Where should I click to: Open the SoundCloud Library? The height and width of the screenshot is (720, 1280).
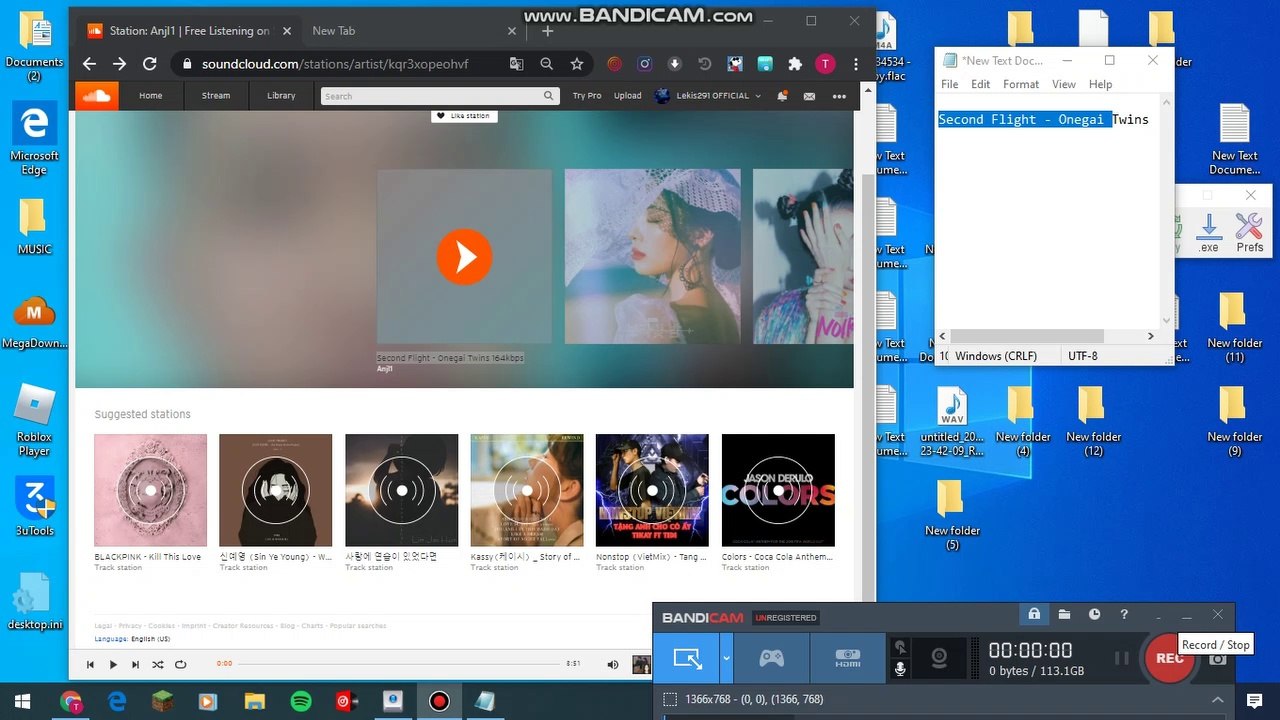click(281, 96)
